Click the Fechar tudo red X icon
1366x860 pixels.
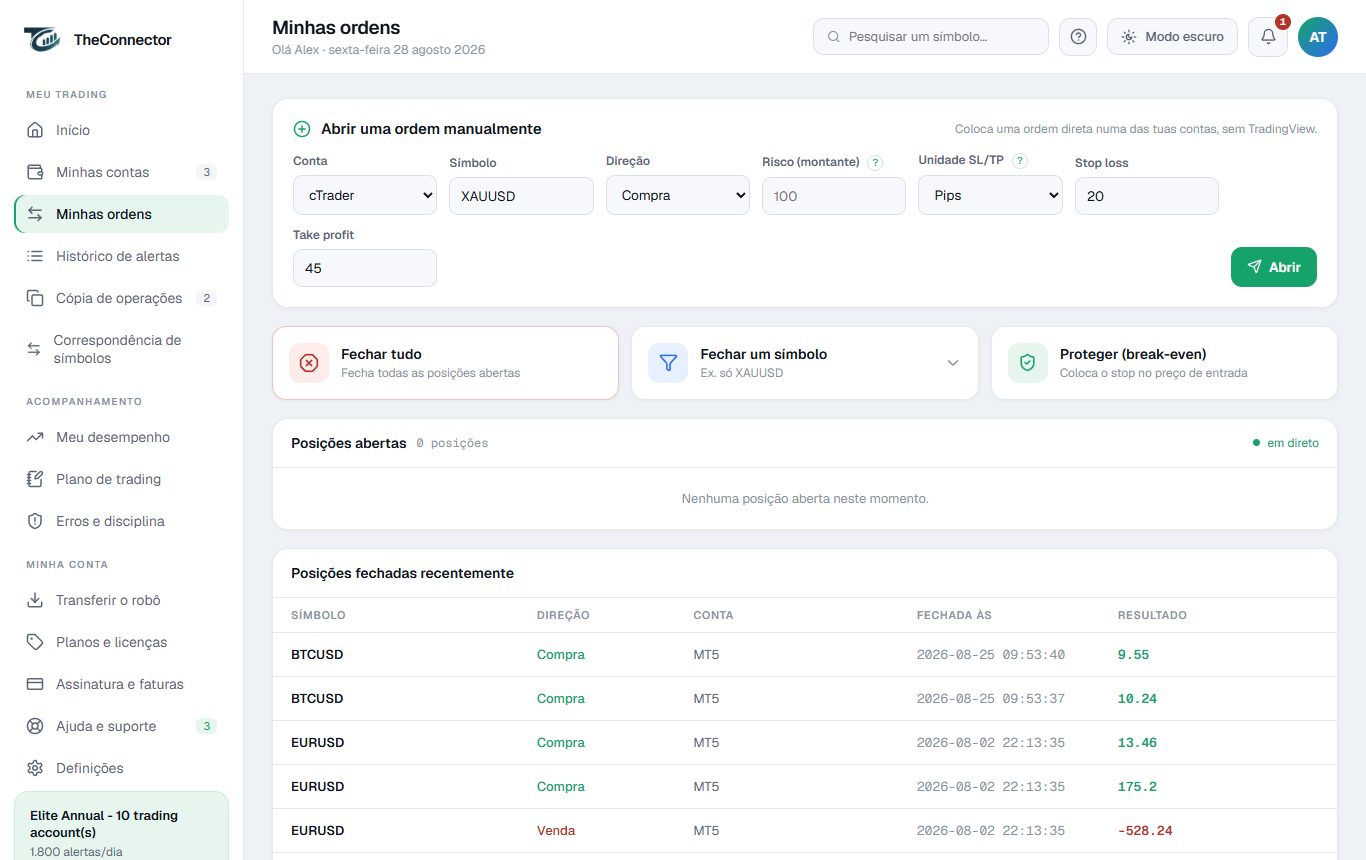(309, 363)
